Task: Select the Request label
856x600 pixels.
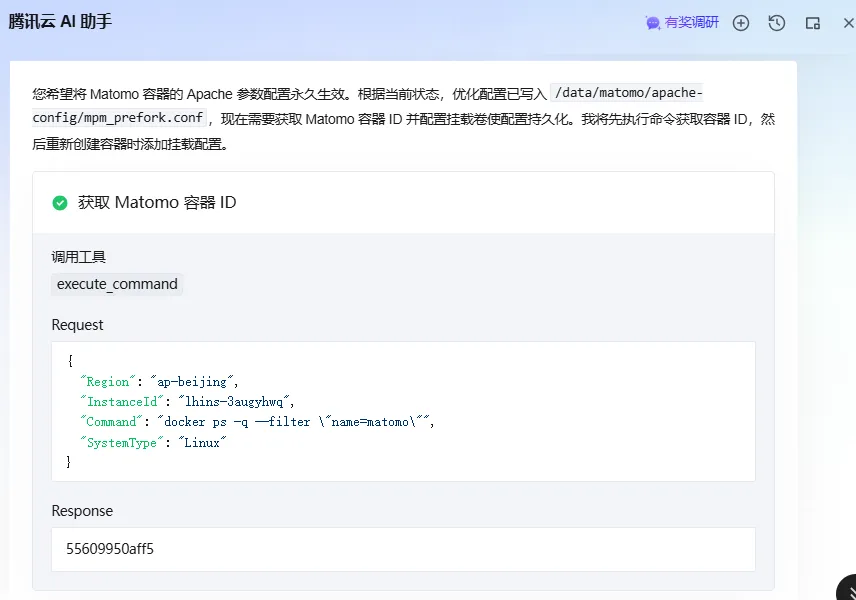Action: [77, 325]
